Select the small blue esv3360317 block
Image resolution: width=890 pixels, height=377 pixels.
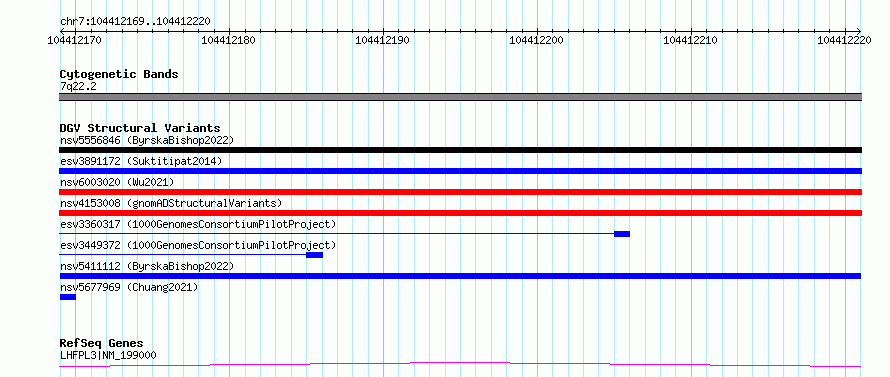622,234
